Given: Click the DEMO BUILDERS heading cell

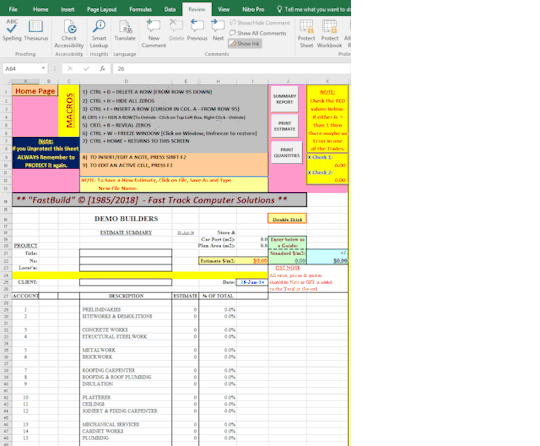Looking at the screenshot, I should tap(126, 219).
